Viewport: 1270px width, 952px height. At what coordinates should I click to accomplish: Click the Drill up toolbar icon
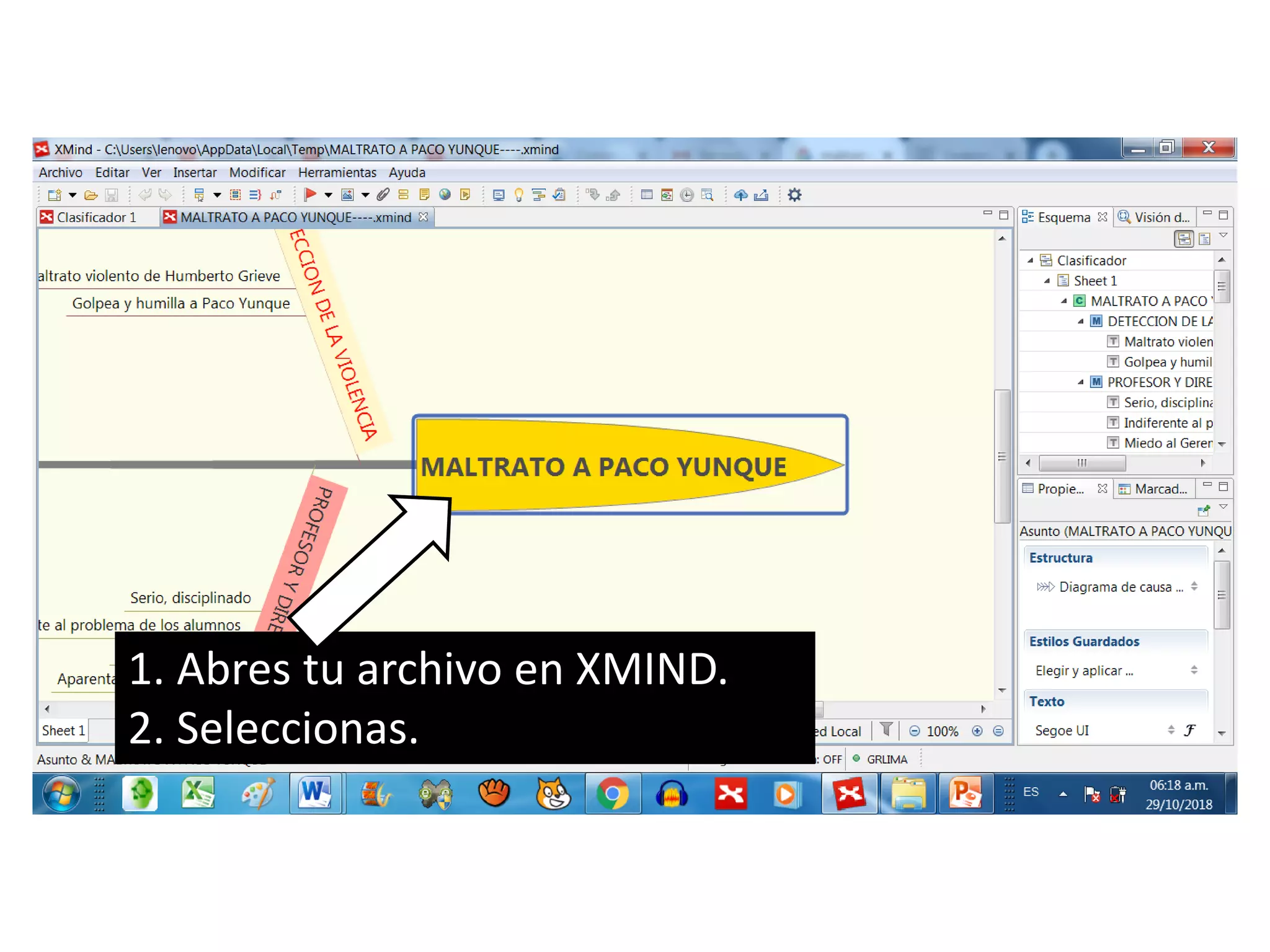[613, 195]
